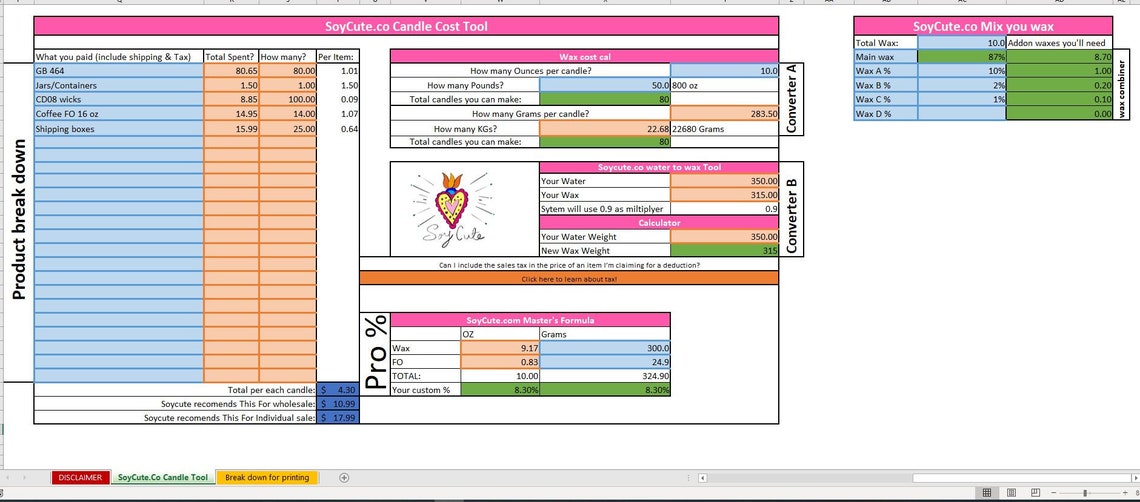Select the Wax 300.0 grams cell
Screen dimensions: 1140x502
pos(605,348)
